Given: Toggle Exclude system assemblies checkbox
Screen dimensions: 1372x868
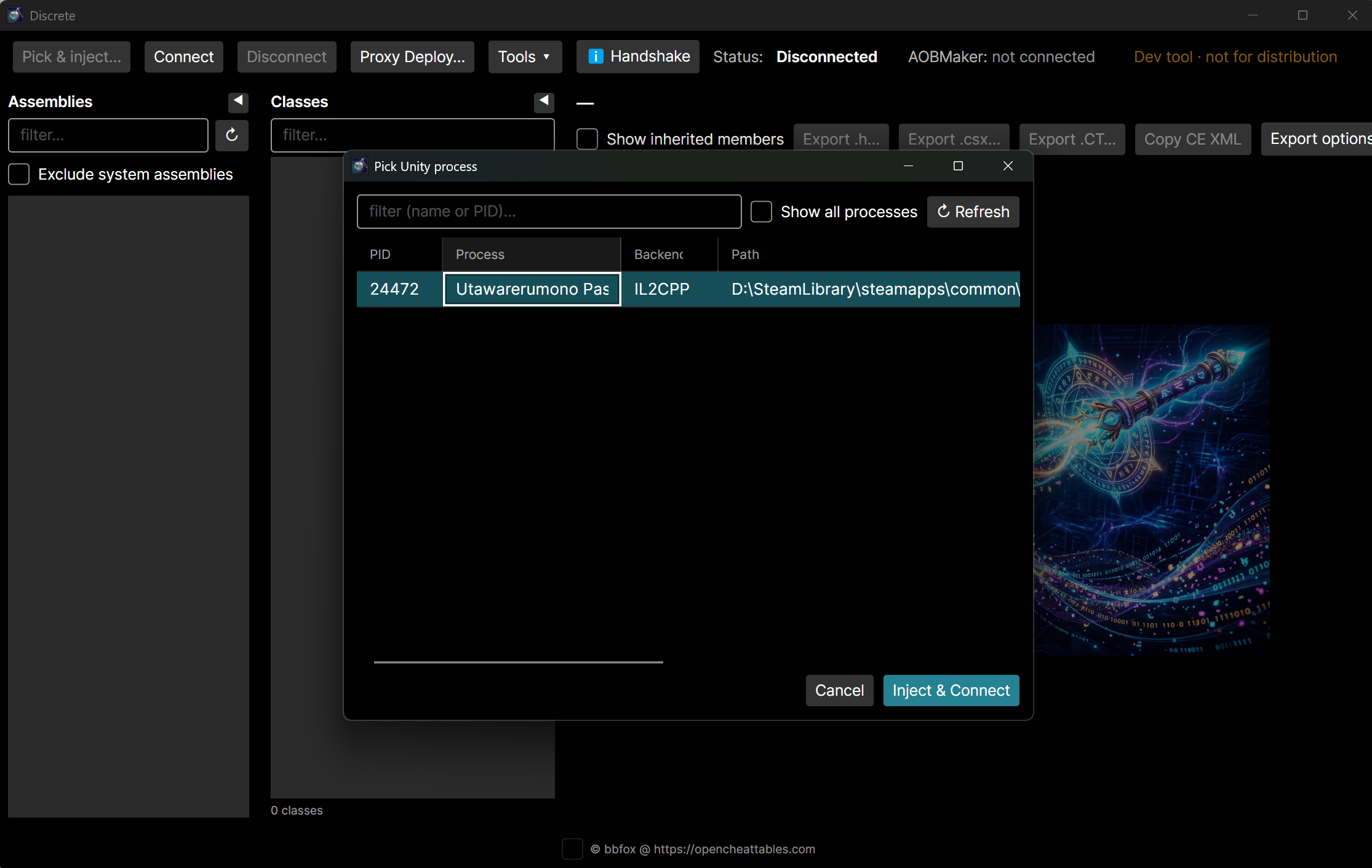Looking at the screenshot, I should coord(19,174).
